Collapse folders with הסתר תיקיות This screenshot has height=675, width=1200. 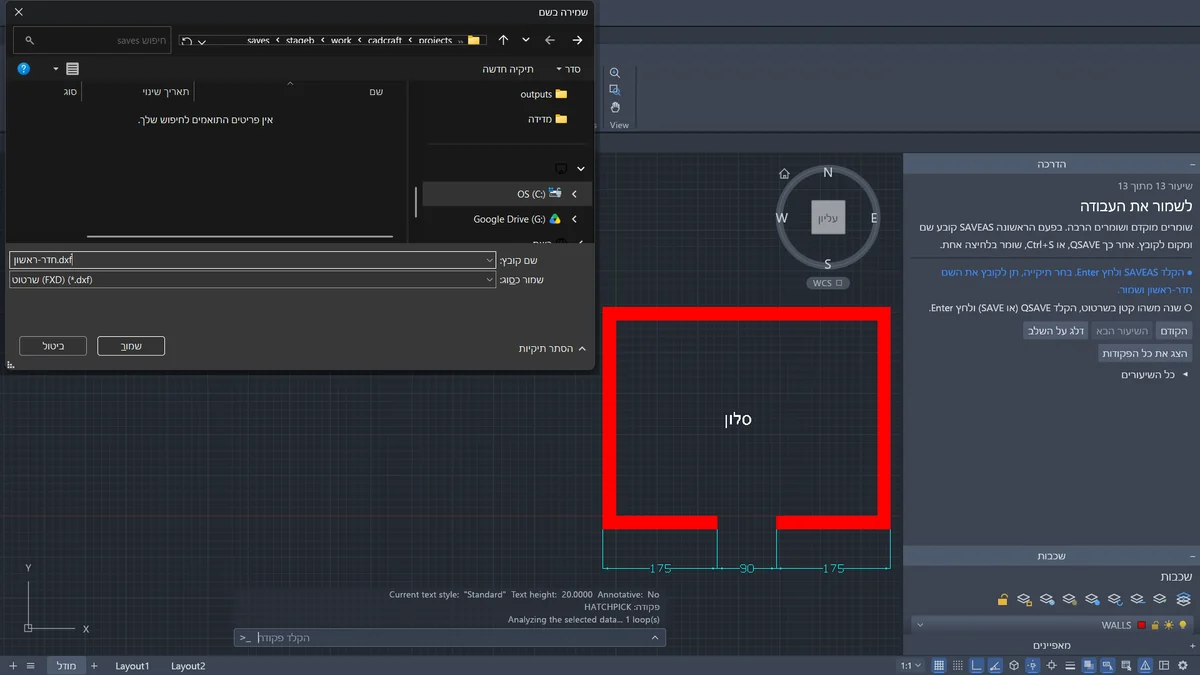coord(552,348)
